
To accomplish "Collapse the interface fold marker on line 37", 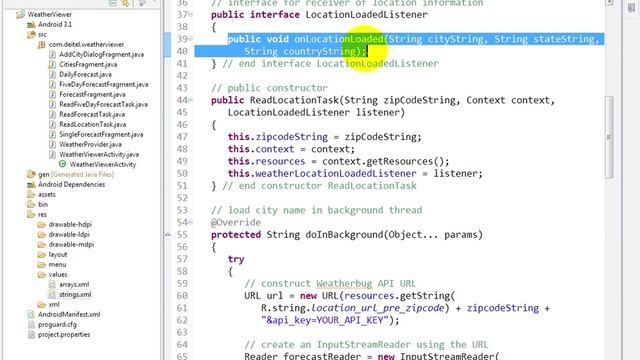I will coord(191,15).
